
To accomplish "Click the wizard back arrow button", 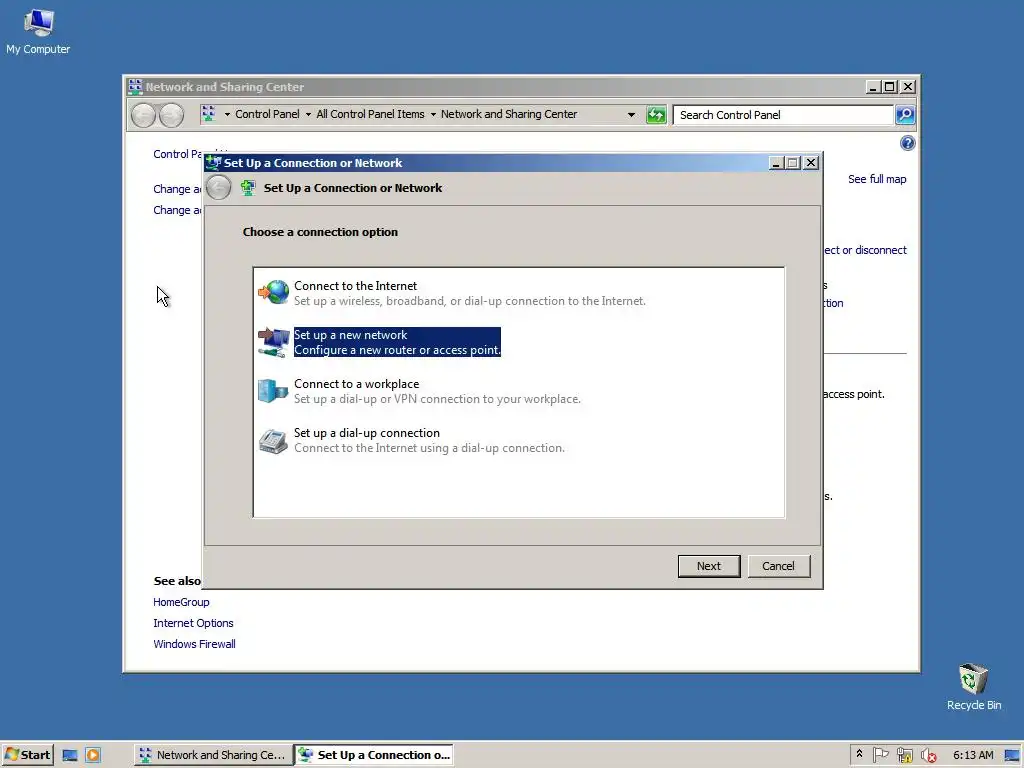I will (x=219, y=188).
